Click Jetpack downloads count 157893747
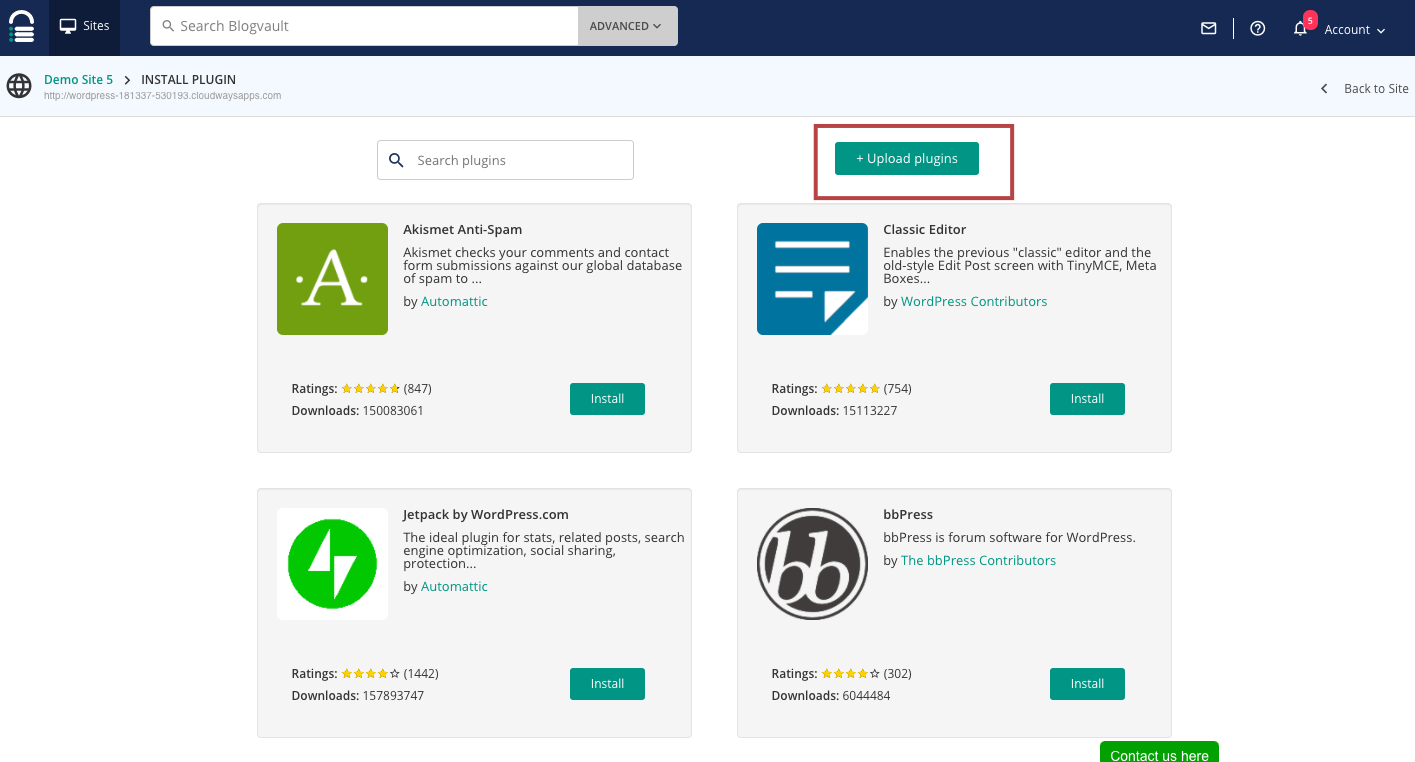1415x762 pixels. pyautogui.click(x=393, y=695)
